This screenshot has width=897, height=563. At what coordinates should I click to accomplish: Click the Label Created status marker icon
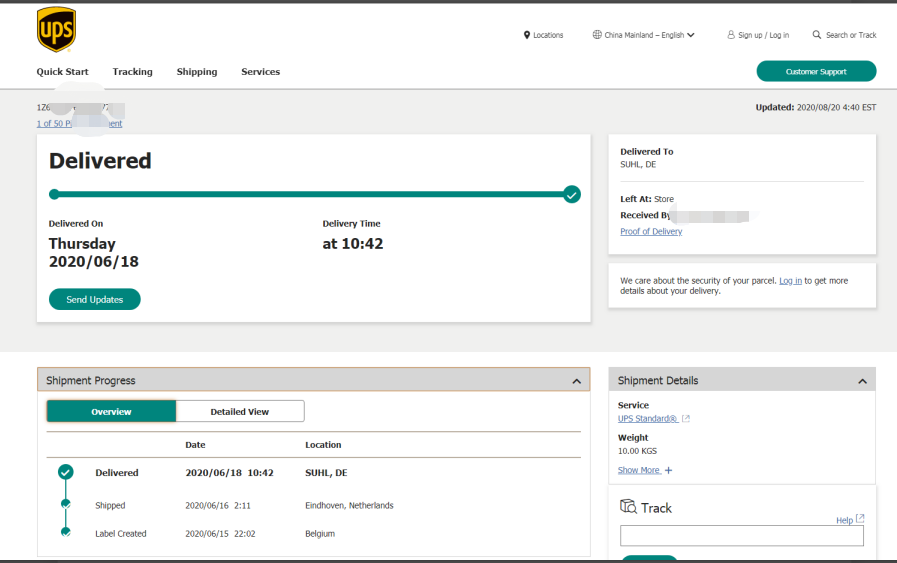[66, 532]
